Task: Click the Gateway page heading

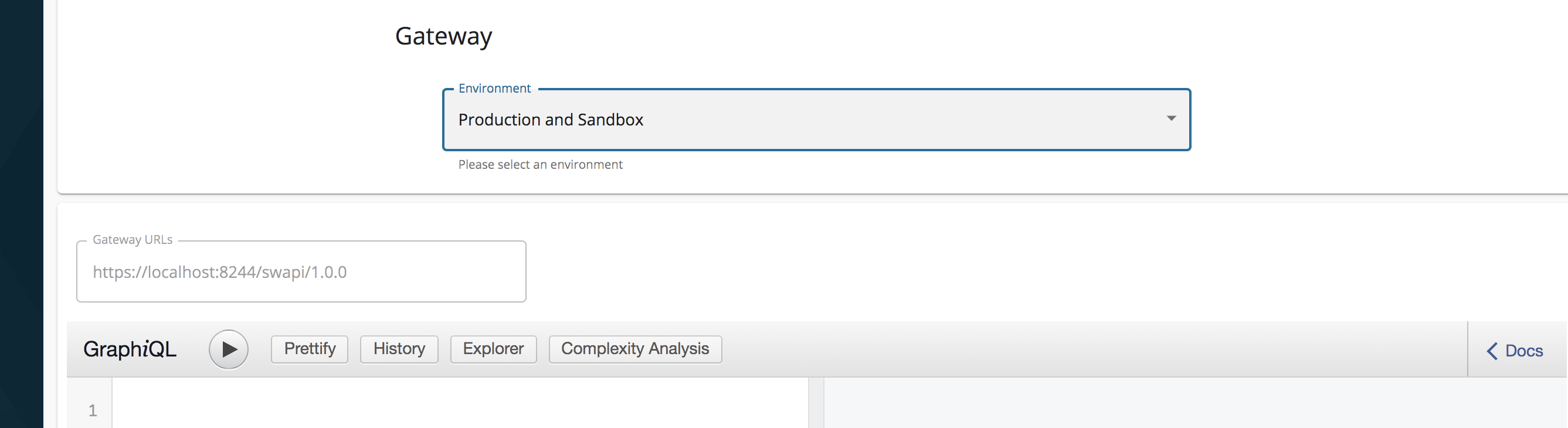Action: point(444,36)
